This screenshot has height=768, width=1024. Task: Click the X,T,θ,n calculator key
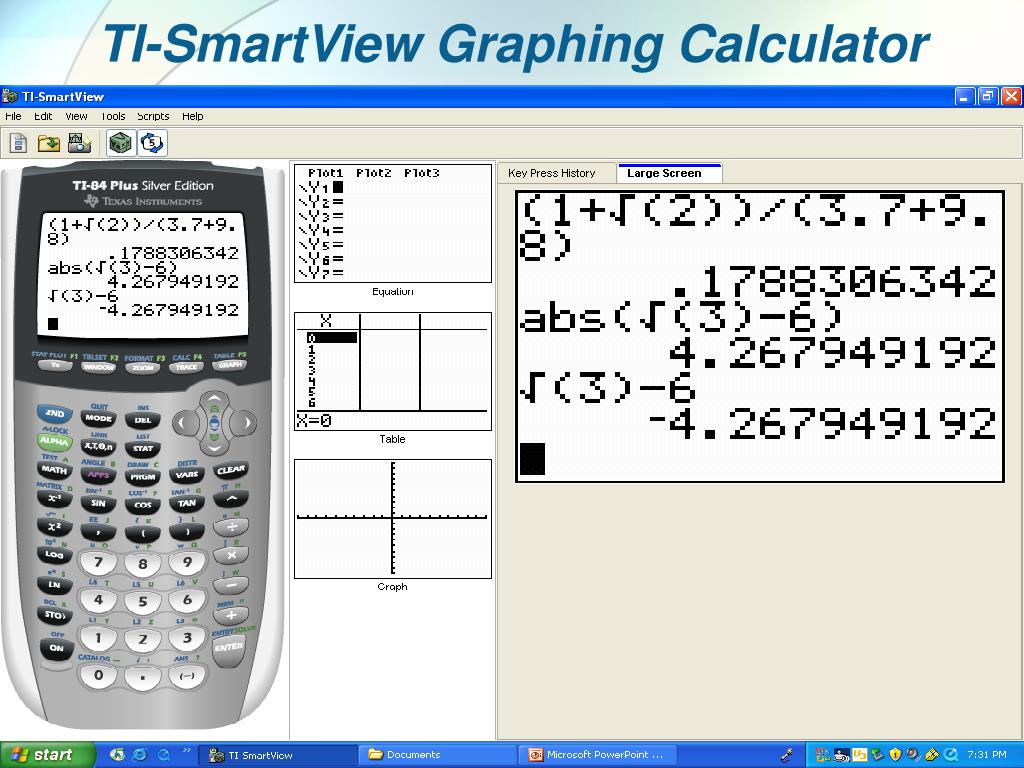click(99, 447)
